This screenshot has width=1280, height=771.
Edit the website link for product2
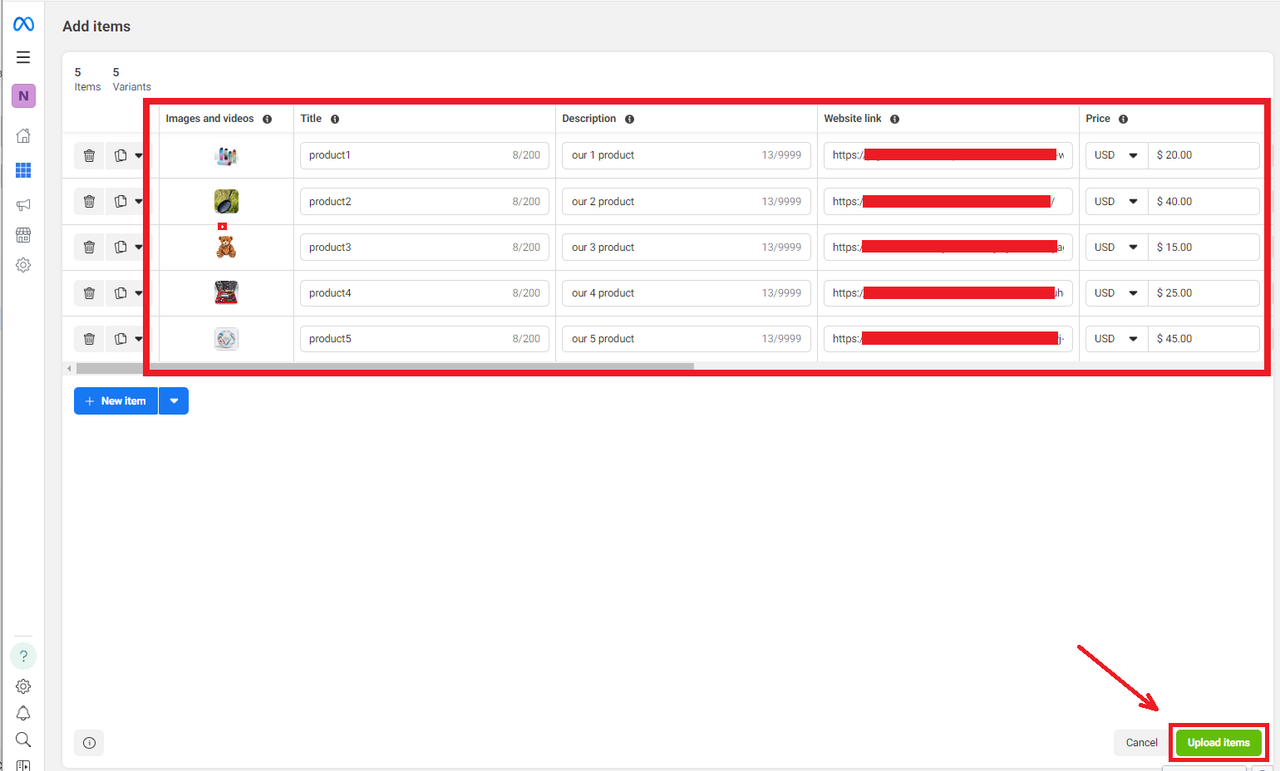(948, 201)
